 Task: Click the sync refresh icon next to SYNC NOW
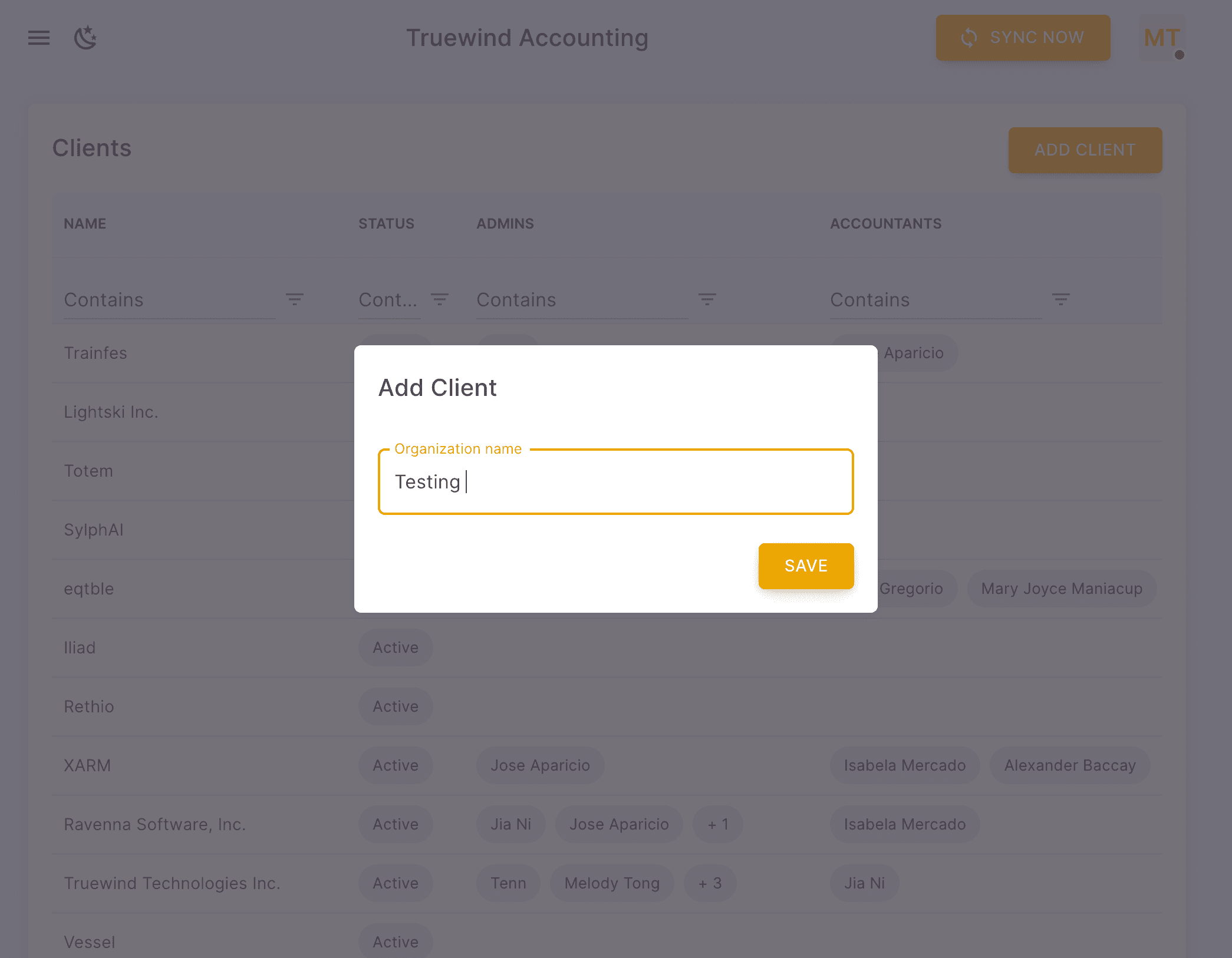[x=969, y=38]
